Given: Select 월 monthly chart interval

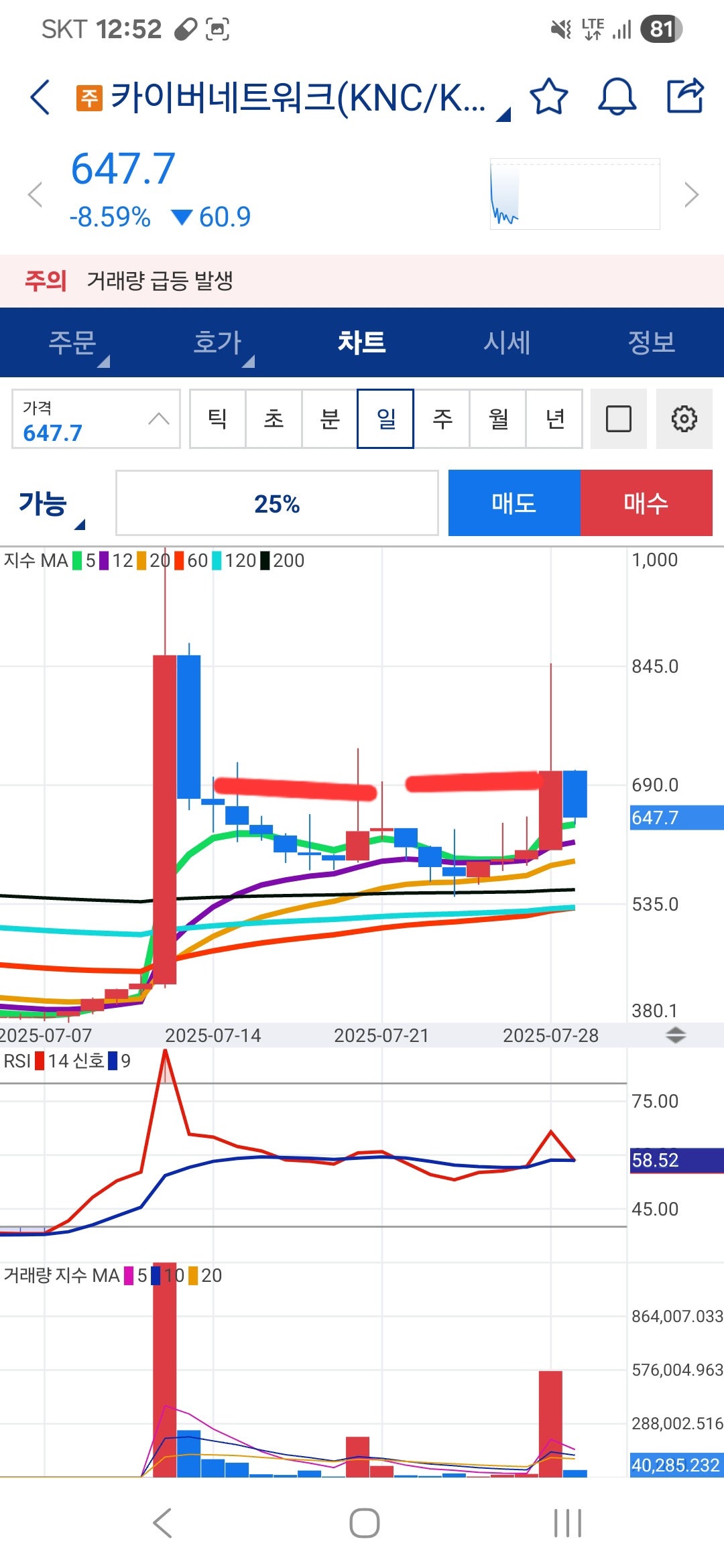Looking at the screenshot, I should pyautogui.click(x=498, y=419).
